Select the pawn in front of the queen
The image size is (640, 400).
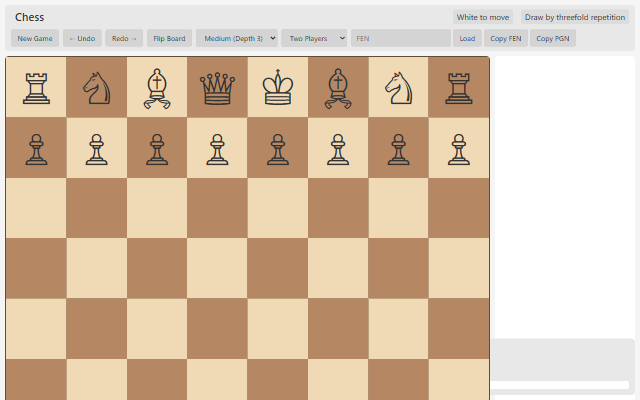[218, 148]
